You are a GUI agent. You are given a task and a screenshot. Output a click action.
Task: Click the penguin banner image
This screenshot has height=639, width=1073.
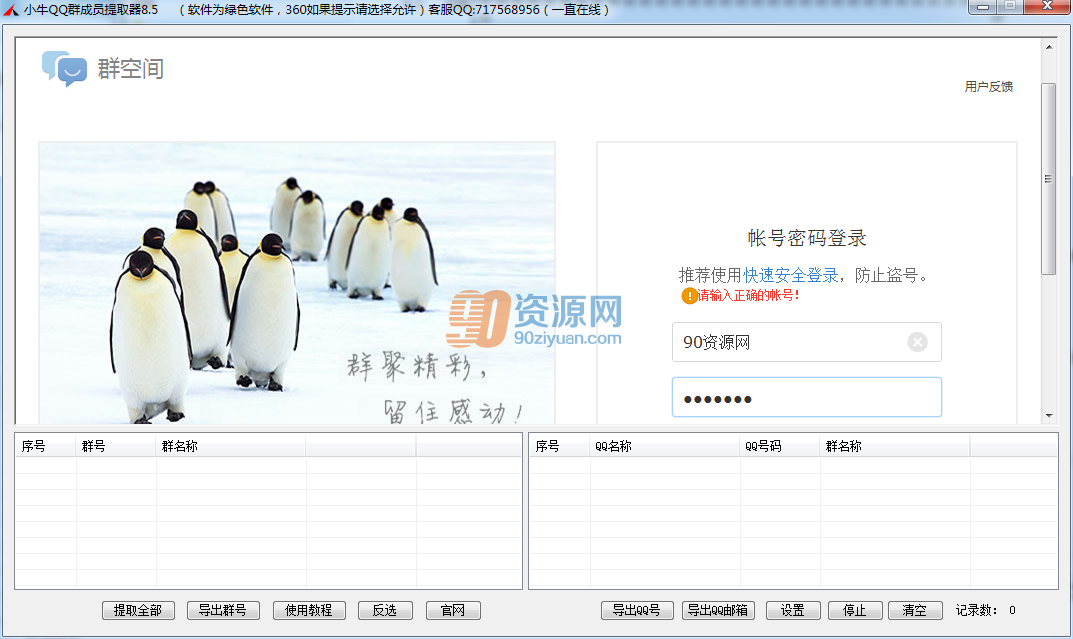297,283
